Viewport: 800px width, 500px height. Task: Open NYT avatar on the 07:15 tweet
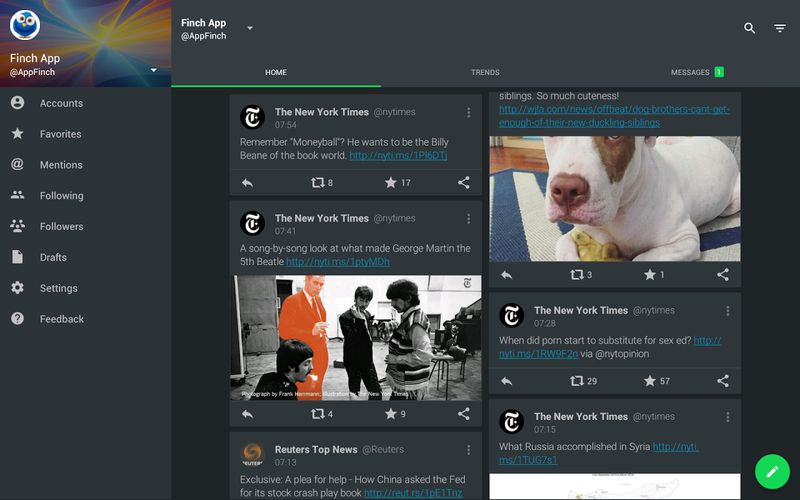512,422
